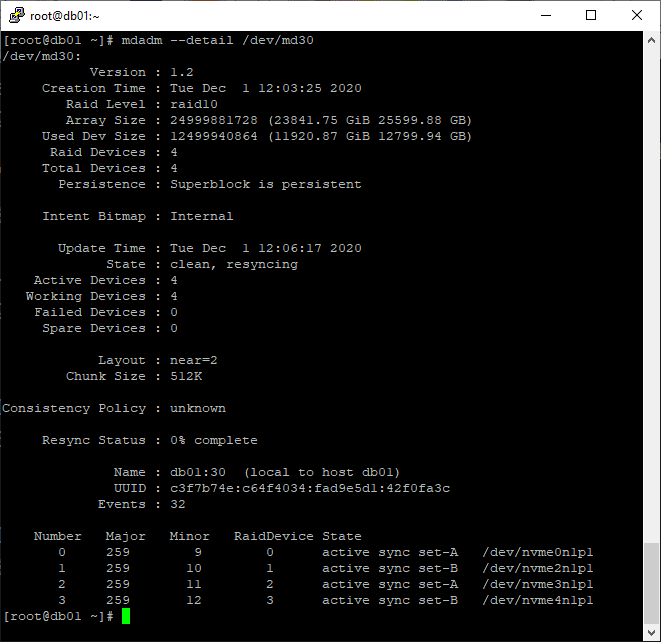Click 'active sync set-B' for nvme4n1p1
661x642 pixels.
[390, 600]
